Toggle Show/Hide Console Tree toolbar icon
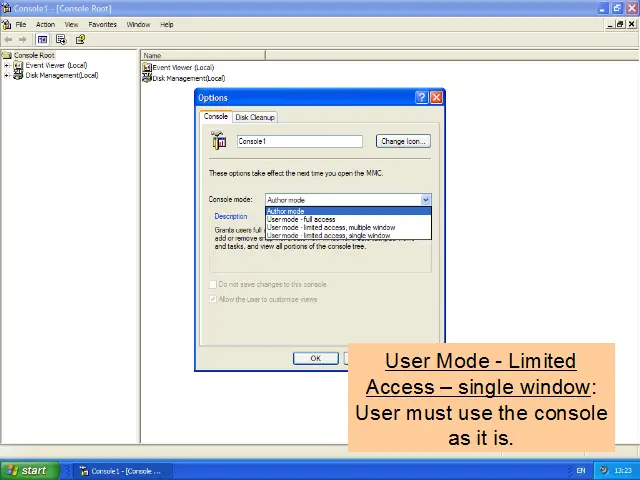Viewport: 640px width, 480px height. coord(43,40)
